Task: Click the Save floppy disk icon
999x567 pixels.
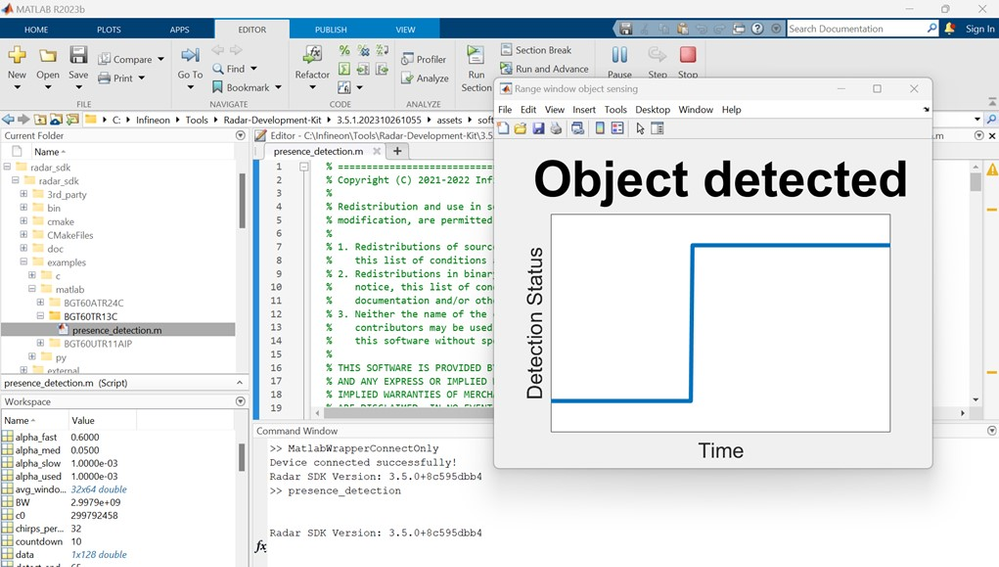Action: tap(78, 55)
